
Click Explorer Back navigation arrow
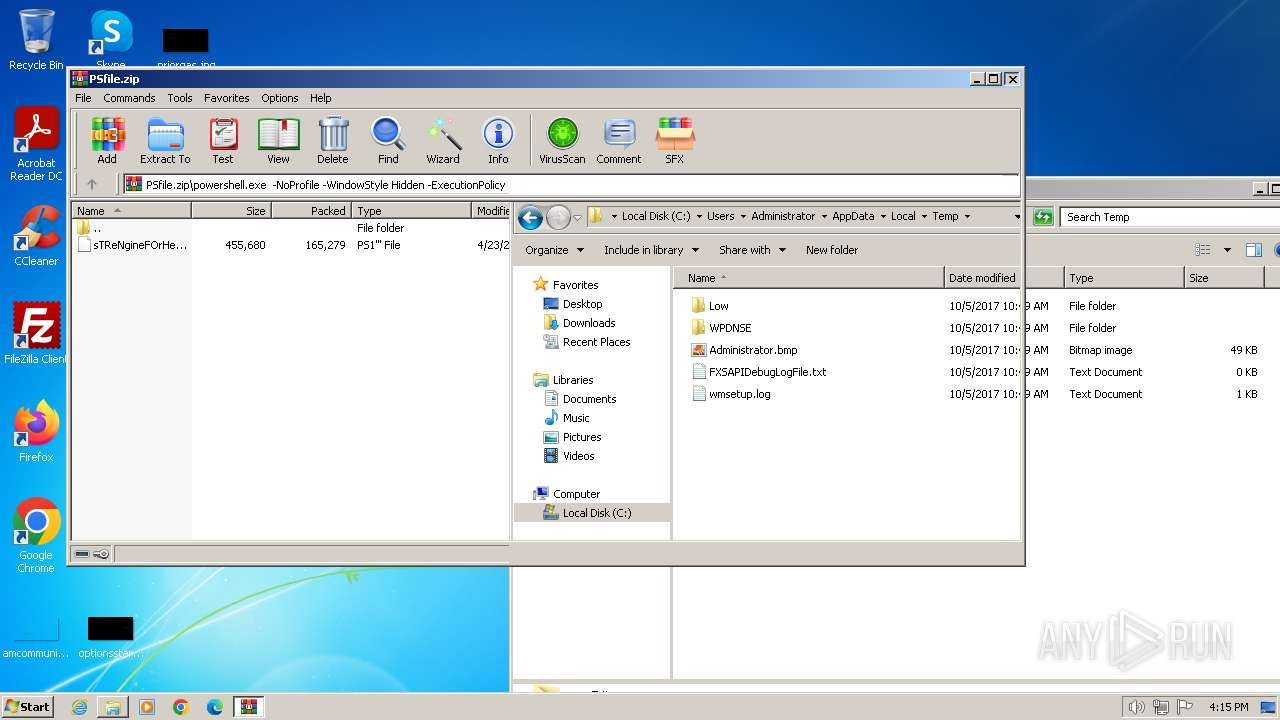point(530,217)
